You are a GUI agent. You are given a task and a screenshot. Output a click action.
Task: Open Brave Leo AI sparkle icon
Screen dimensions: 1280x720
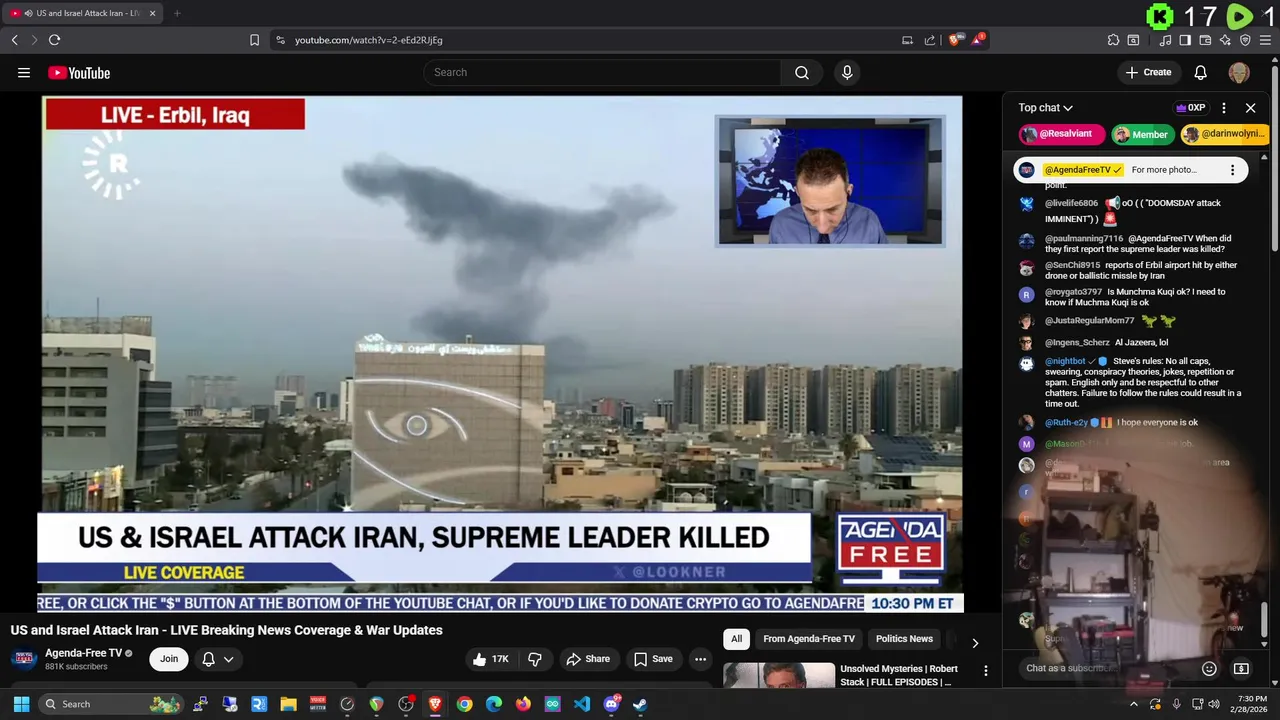pyautogui.click(x=1225, y=40)
